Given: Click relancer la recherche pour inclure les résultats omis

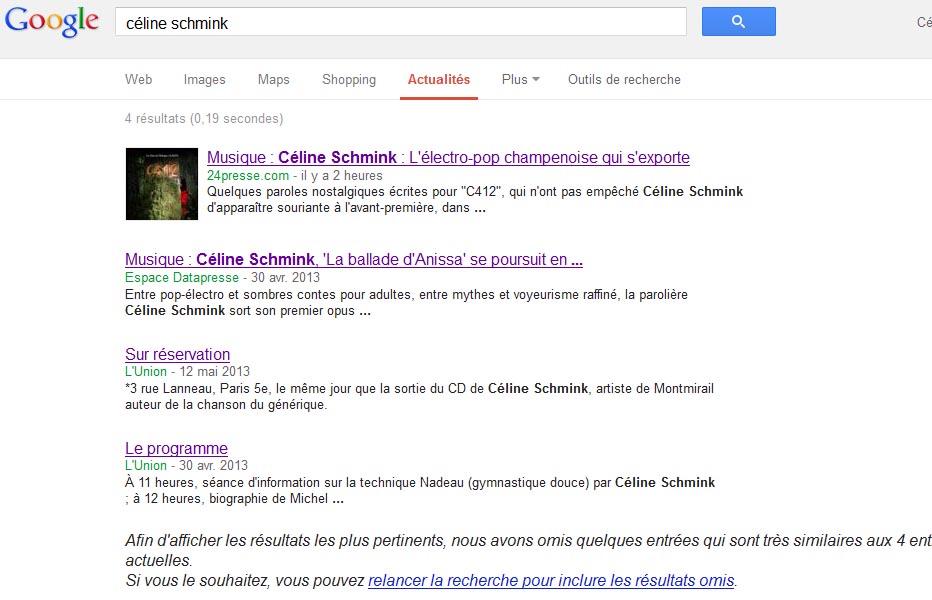Looking at the screenshot, I should (551, 581).
